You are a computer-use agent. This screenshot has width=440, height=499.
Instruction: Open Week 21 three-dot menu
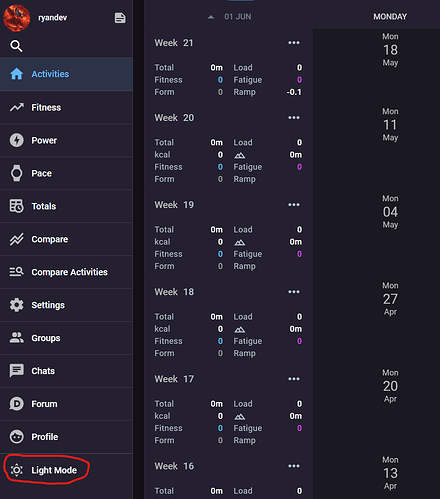(x=294, y=43)
